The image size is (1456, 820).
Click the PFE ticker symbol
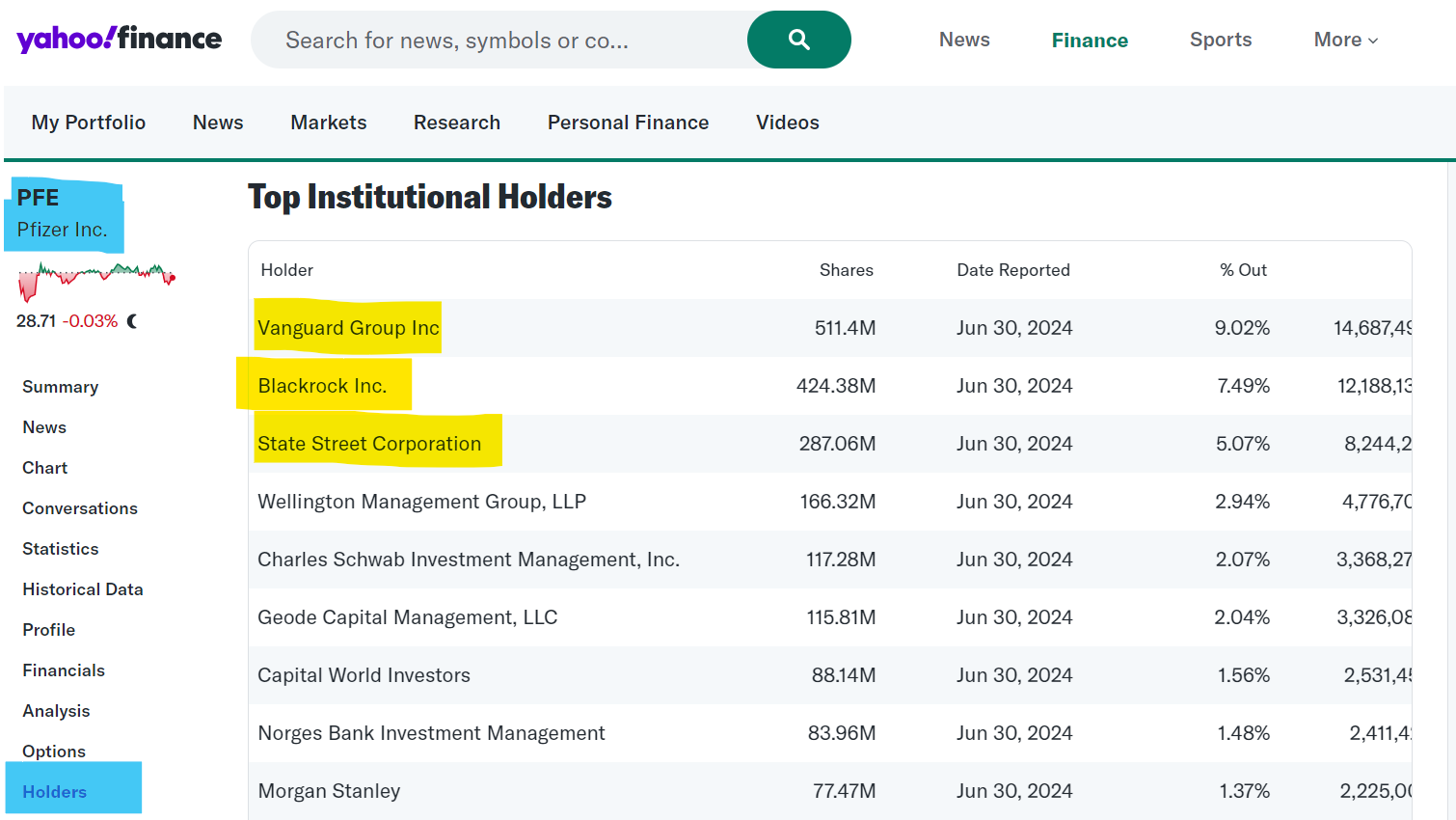(x=38, y=198)
